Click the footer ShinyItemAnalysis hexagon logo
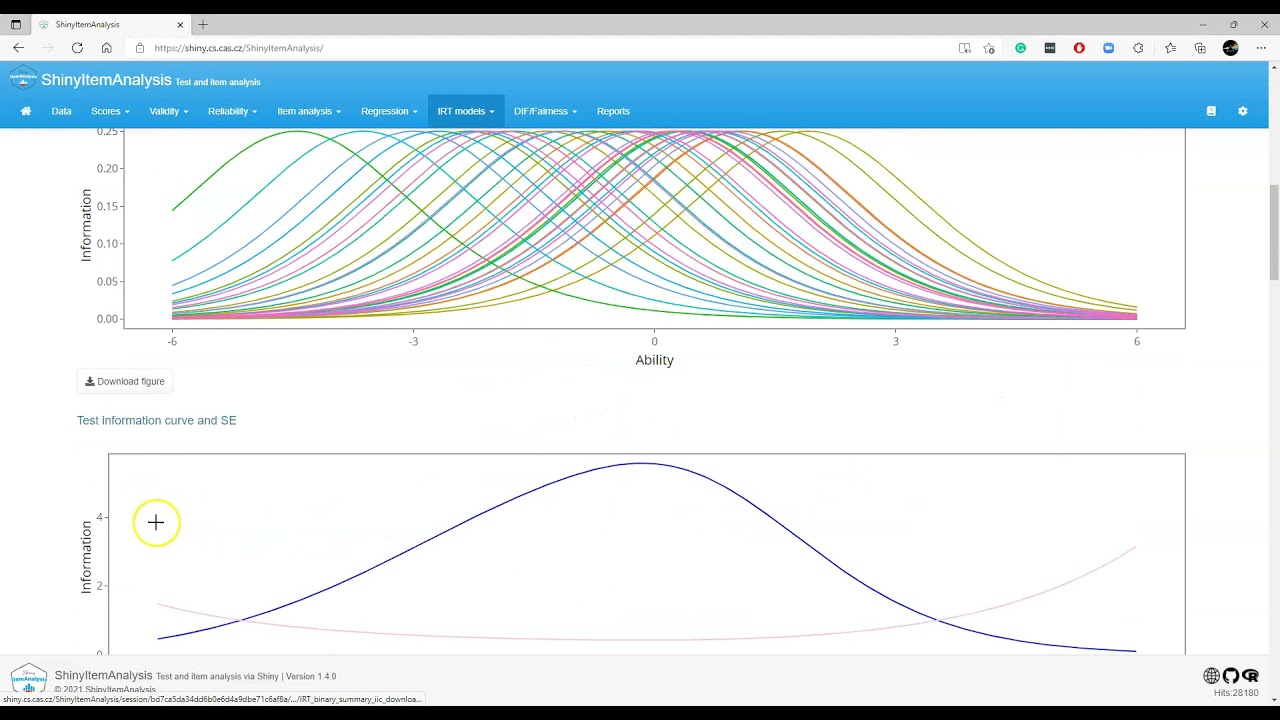1280x720 pixels. [x=28, y=677]
